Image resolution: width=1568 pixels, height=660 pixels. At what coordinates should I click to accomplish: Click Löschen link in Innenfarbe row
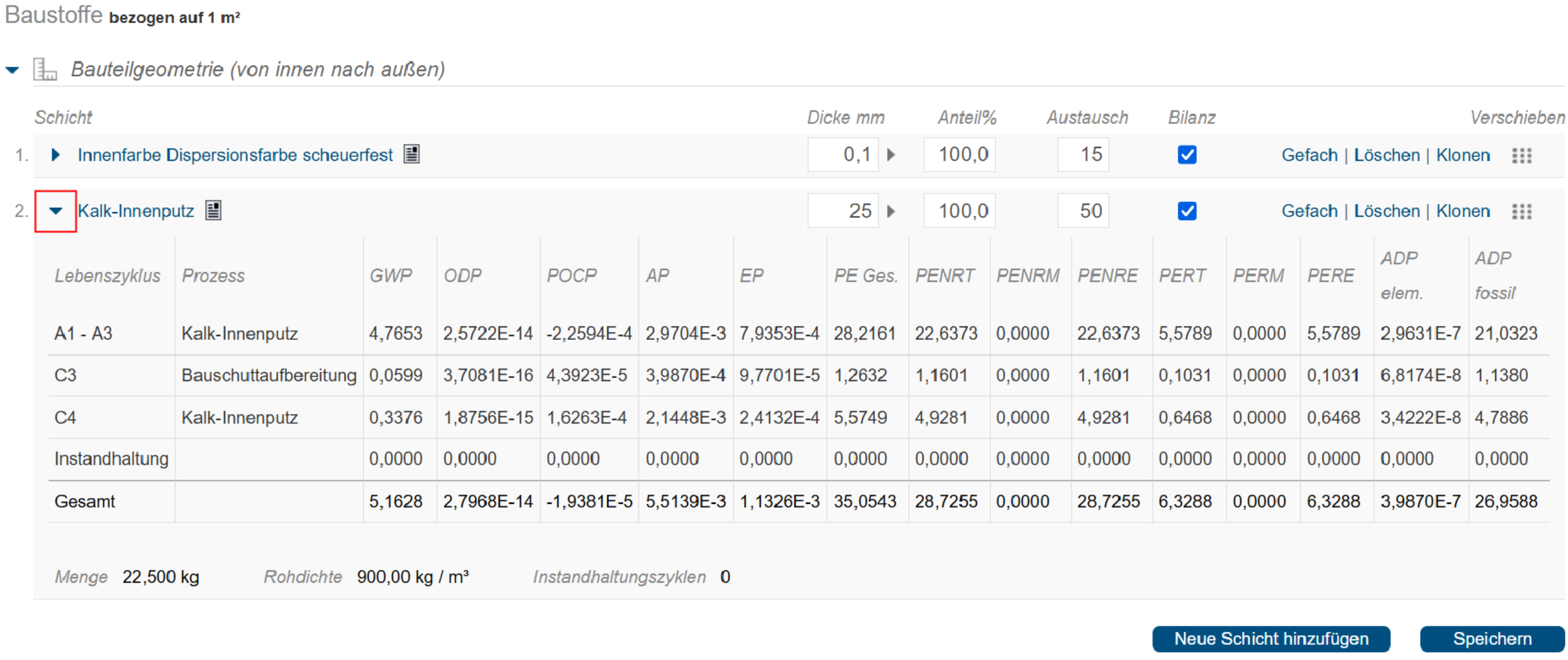[x=1387, y=155]
